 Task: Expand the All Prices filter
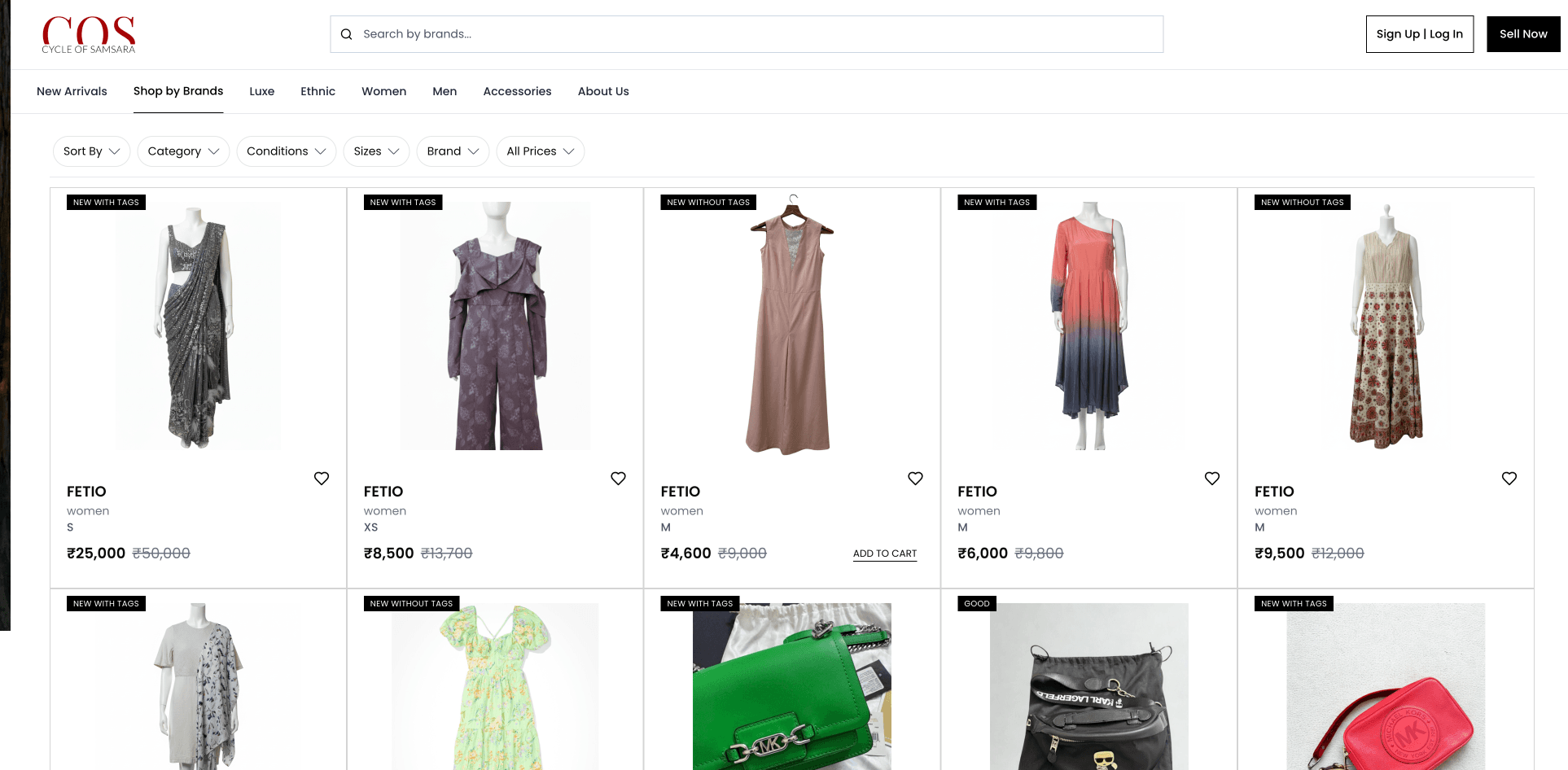point(541,151)
